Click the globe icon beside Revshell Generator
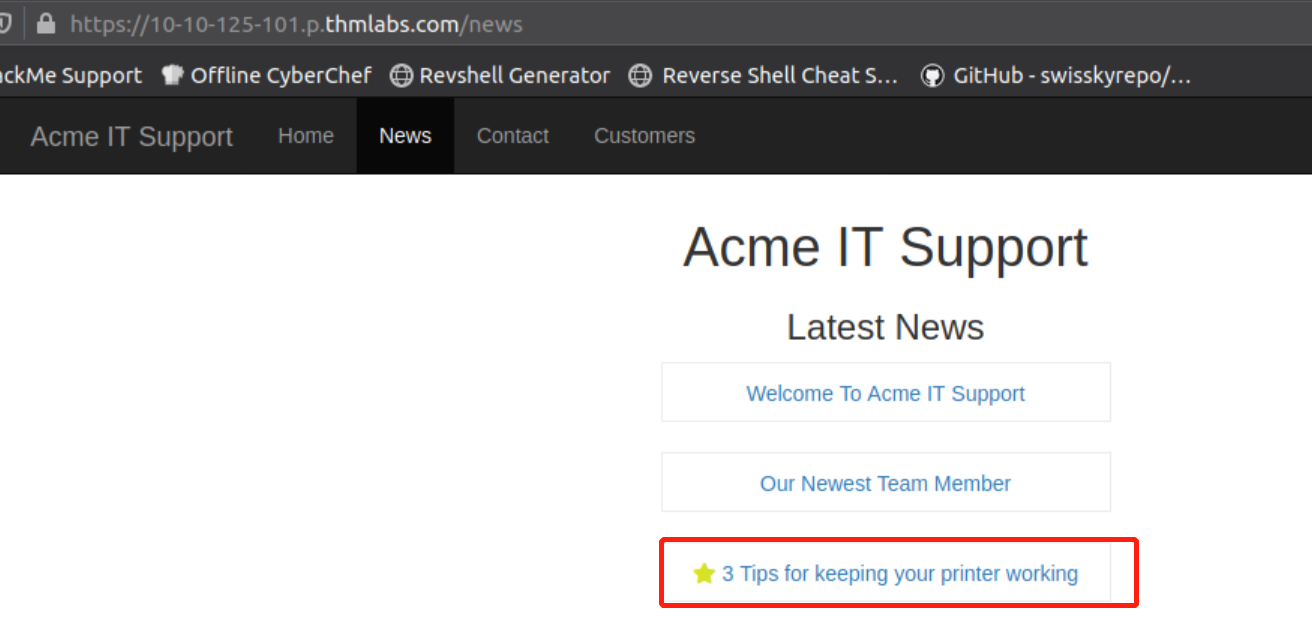 coord(401,76)
